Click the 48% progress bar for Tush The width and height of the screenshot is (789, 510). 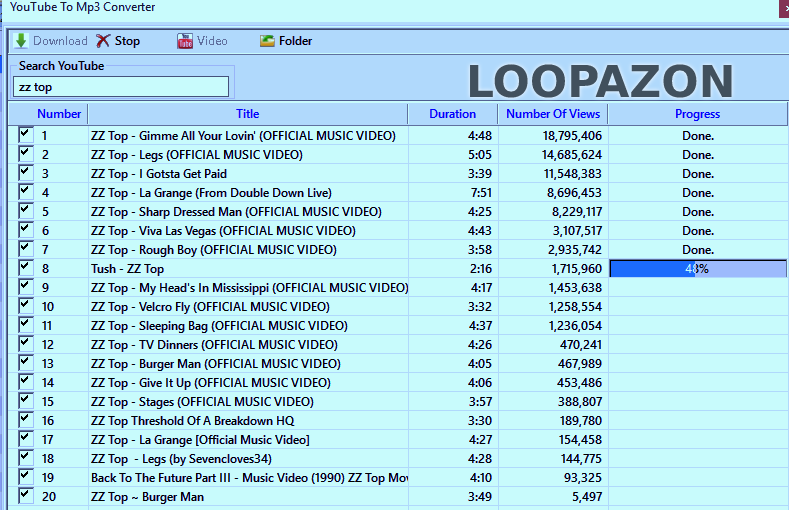click(x=697, y=269)
